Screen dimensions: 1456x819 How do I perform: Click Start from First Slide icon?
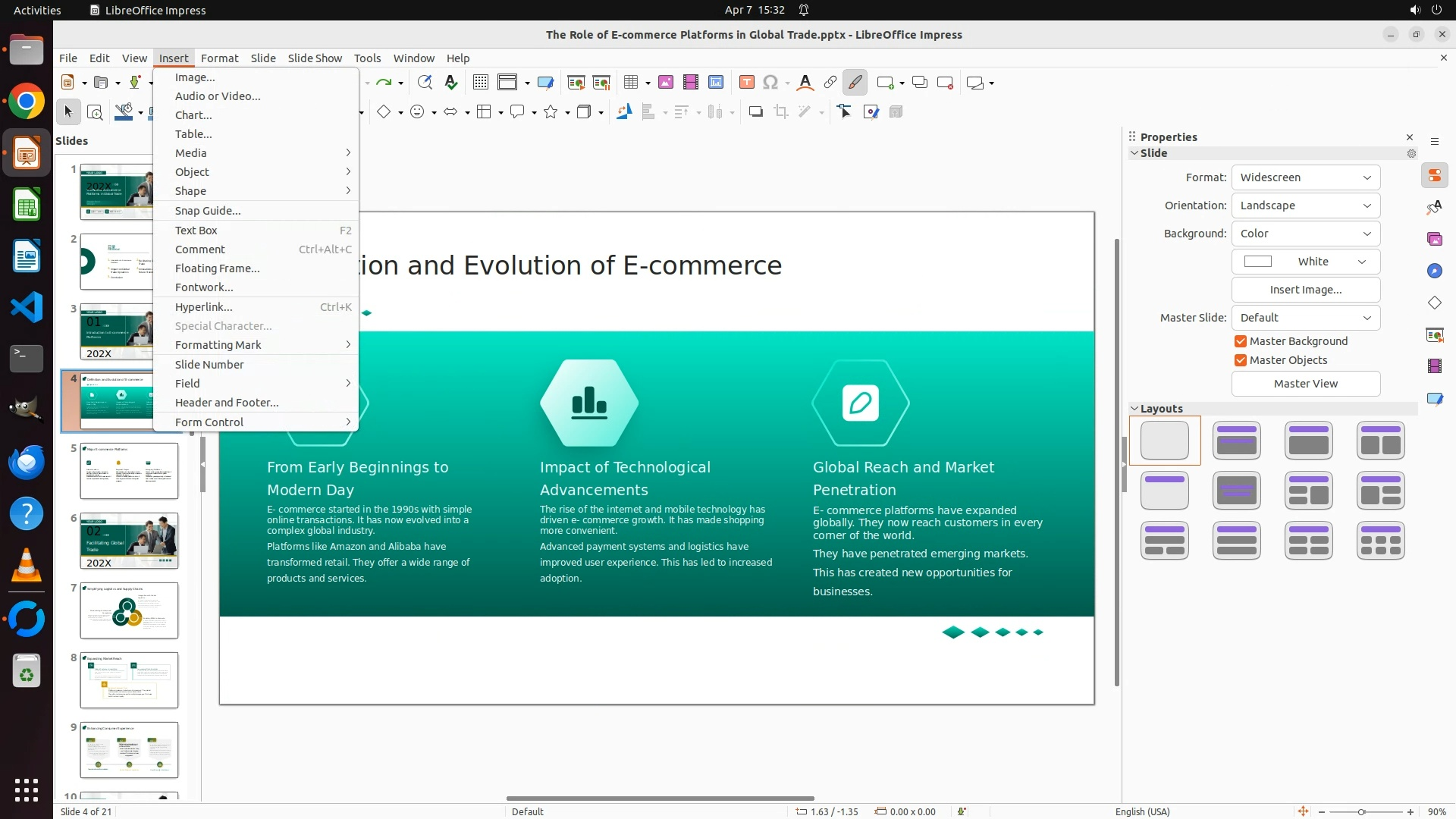tap(576, 83)
